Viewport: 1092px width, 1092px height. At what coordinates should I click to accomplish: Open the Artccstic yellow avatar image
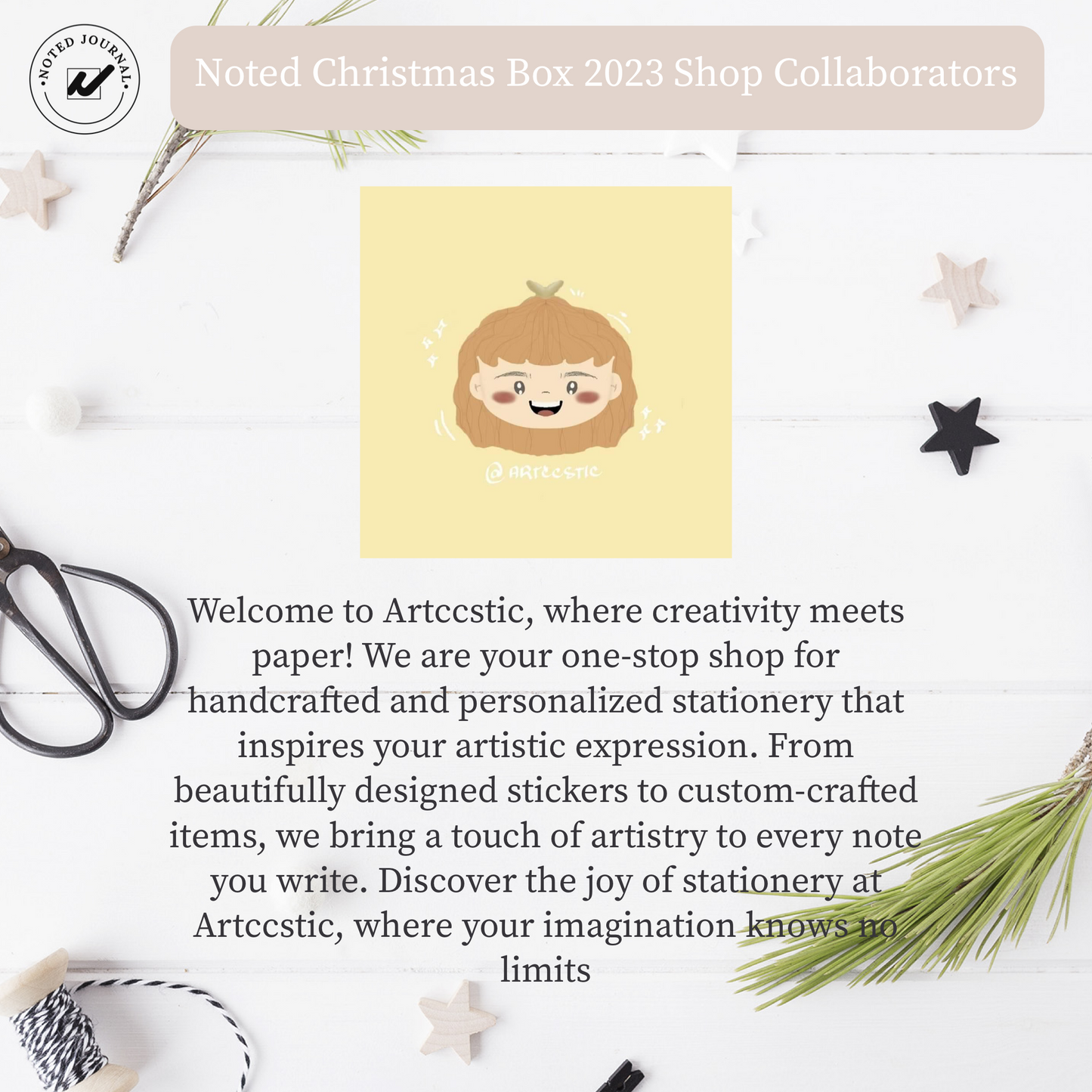[546, 372]
